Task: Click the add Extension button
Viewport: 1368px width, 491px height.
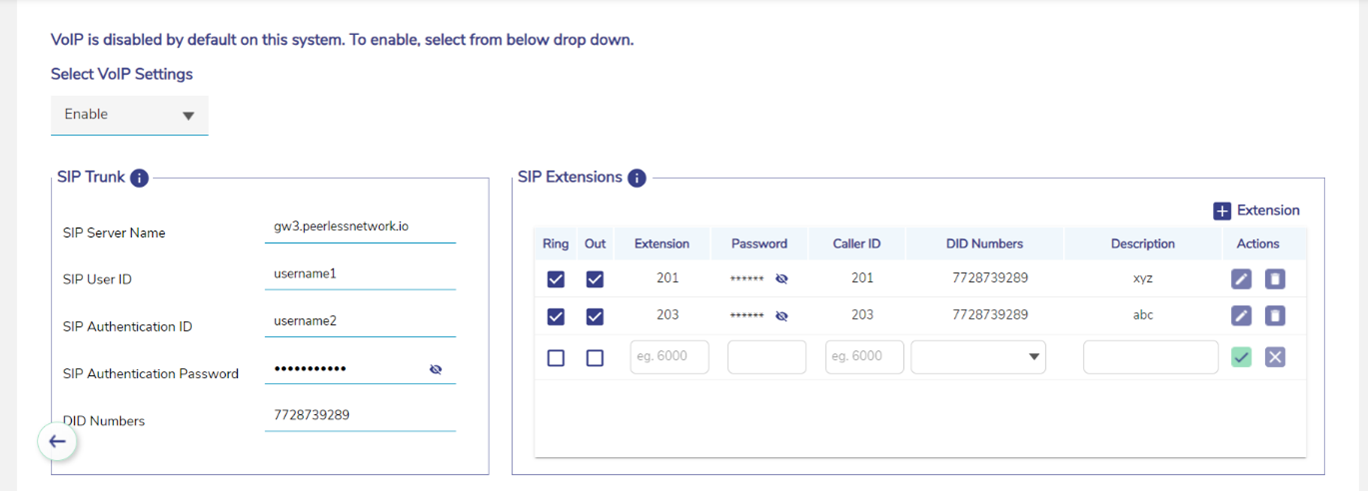Action: pos(1256,211)
